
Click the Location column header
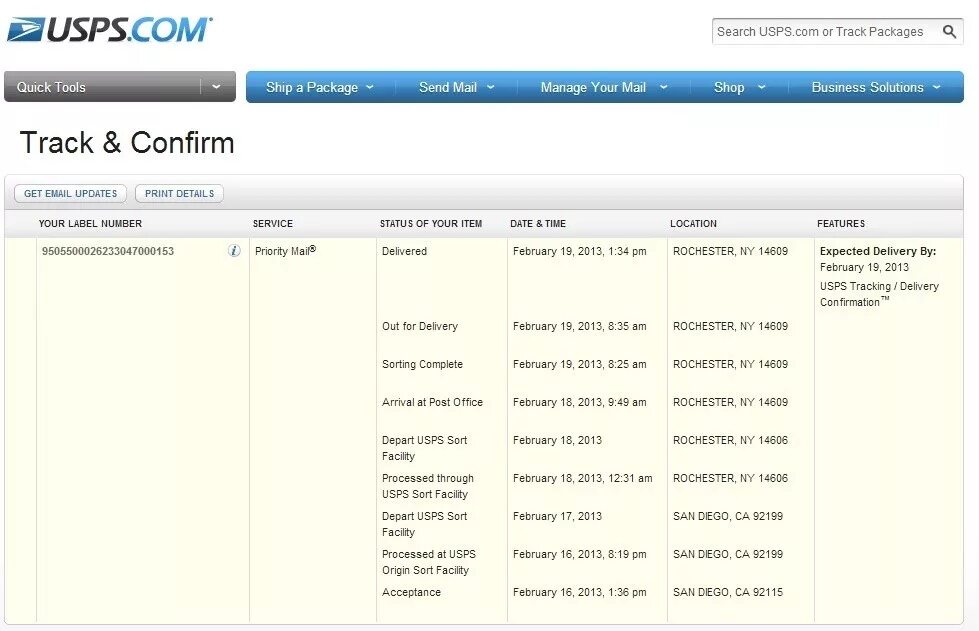tap(693, 223)
